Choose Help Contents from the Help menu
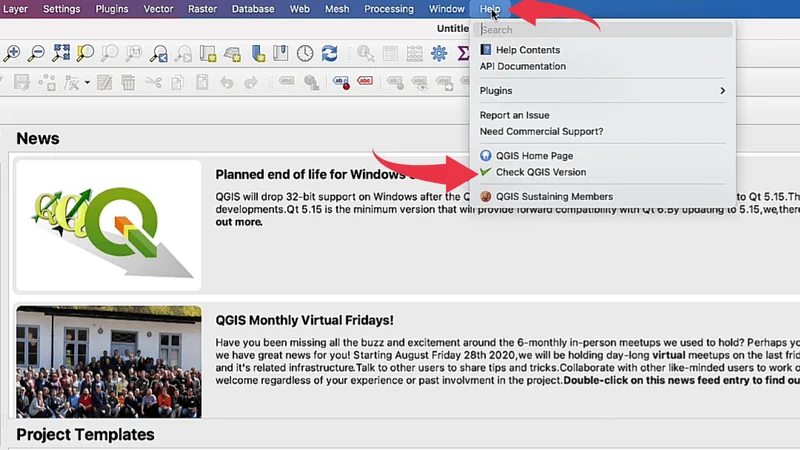This screenshot has height=450, width=800. pyautogui.click(x=527, y=50)
